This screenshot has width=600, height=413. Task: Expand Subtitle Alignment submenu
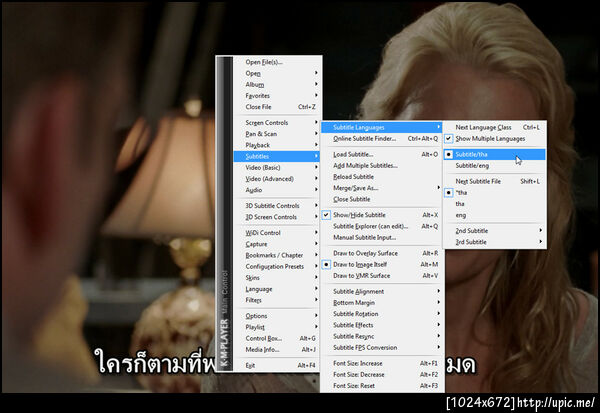381,291
